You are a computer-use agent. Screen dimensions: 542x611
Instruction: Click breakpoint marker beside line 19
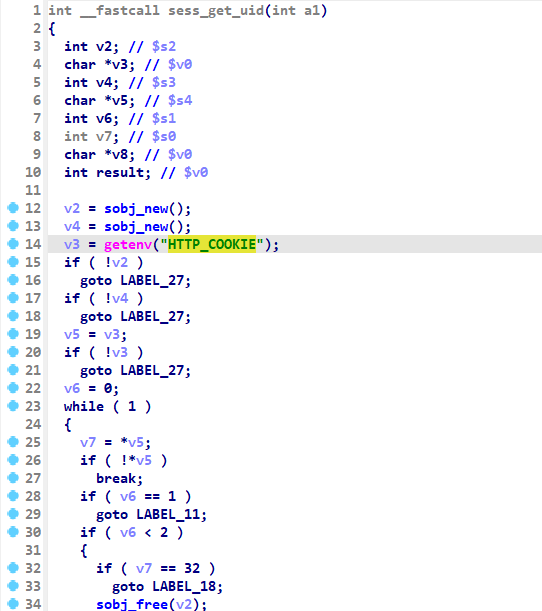[x=13, y=334]
